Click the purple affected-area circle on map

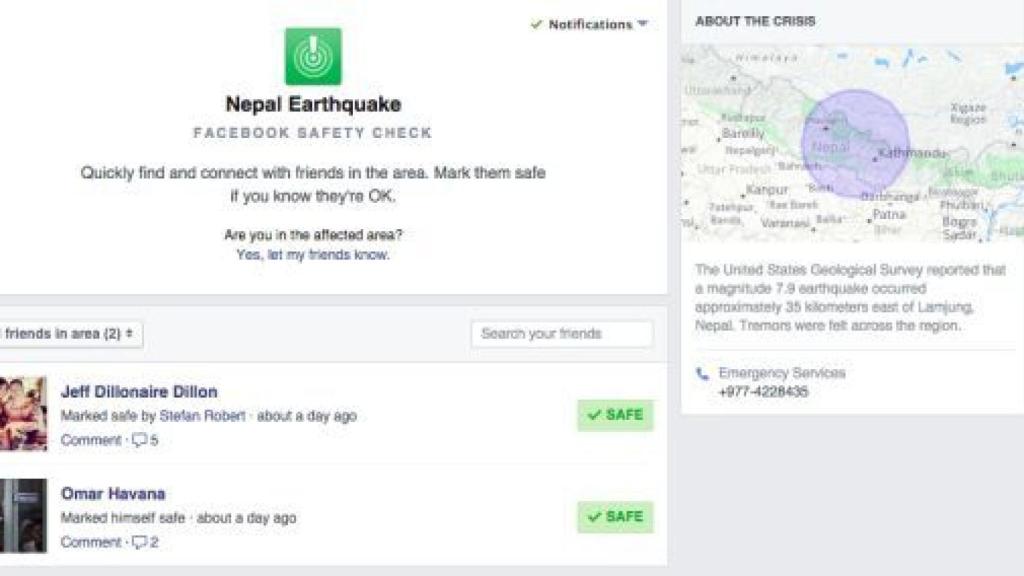(855, 143)
